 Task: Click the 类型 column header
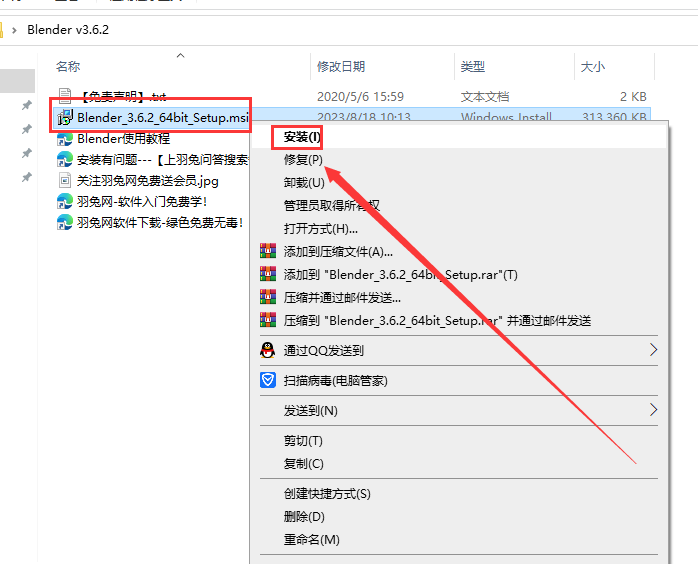472,66
